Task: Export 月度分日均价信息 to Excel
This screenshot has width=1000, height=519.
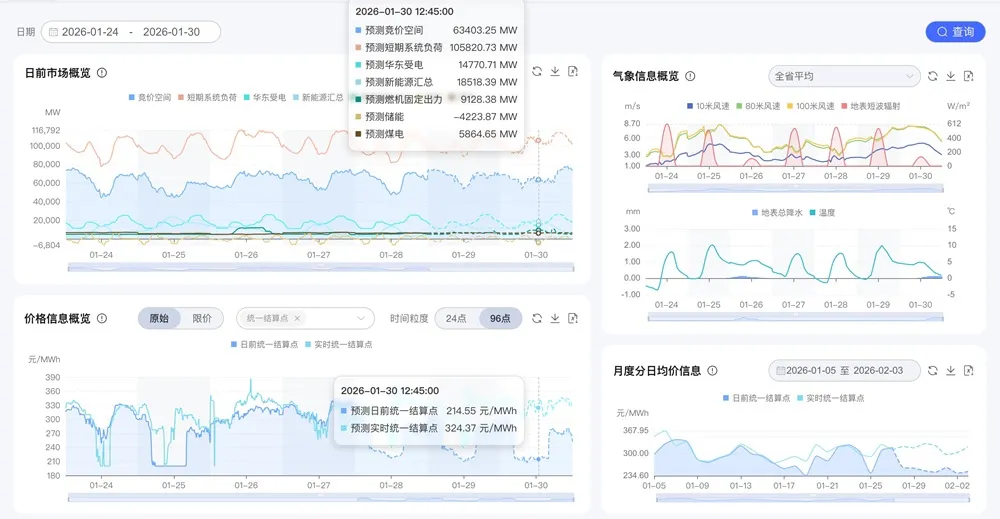Action: (x=969, y=370)
